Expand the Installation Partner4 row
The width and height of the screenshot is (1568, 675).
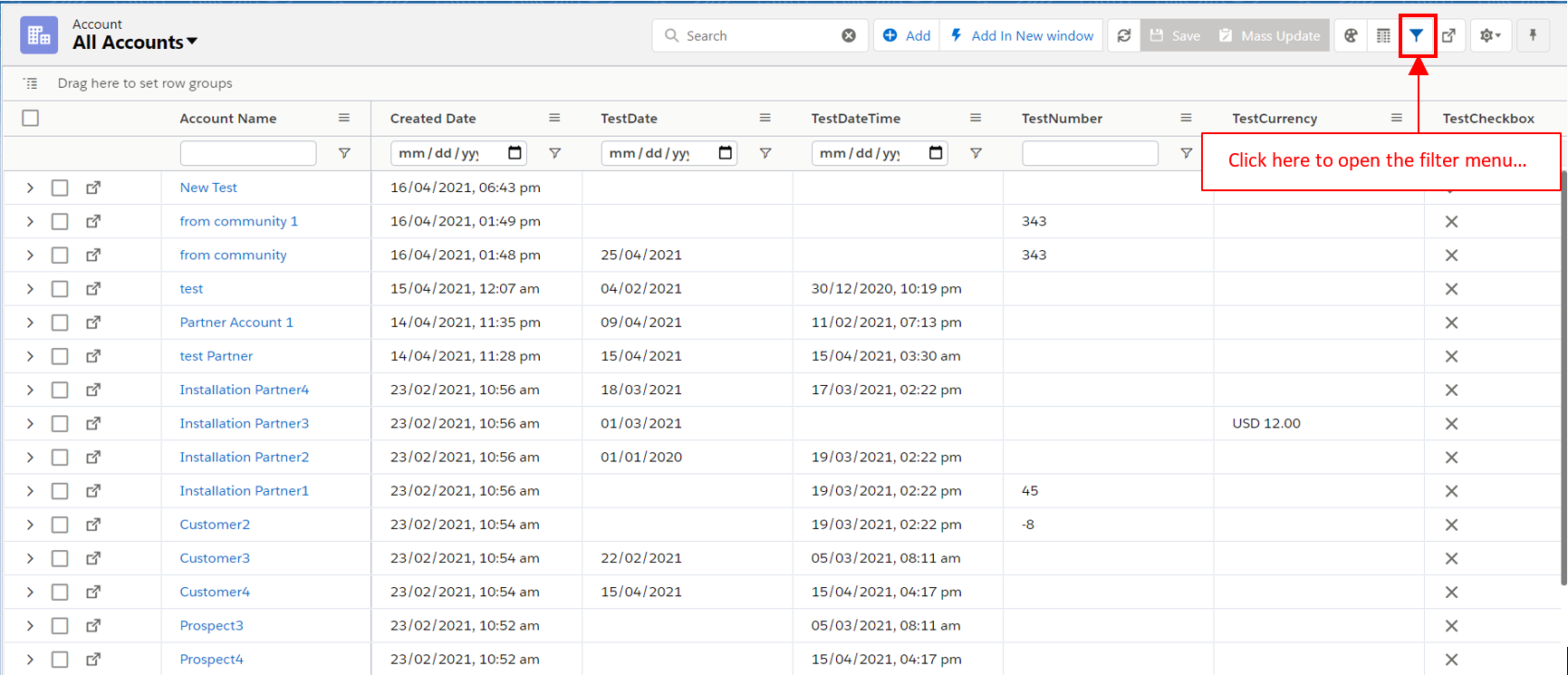30,391
